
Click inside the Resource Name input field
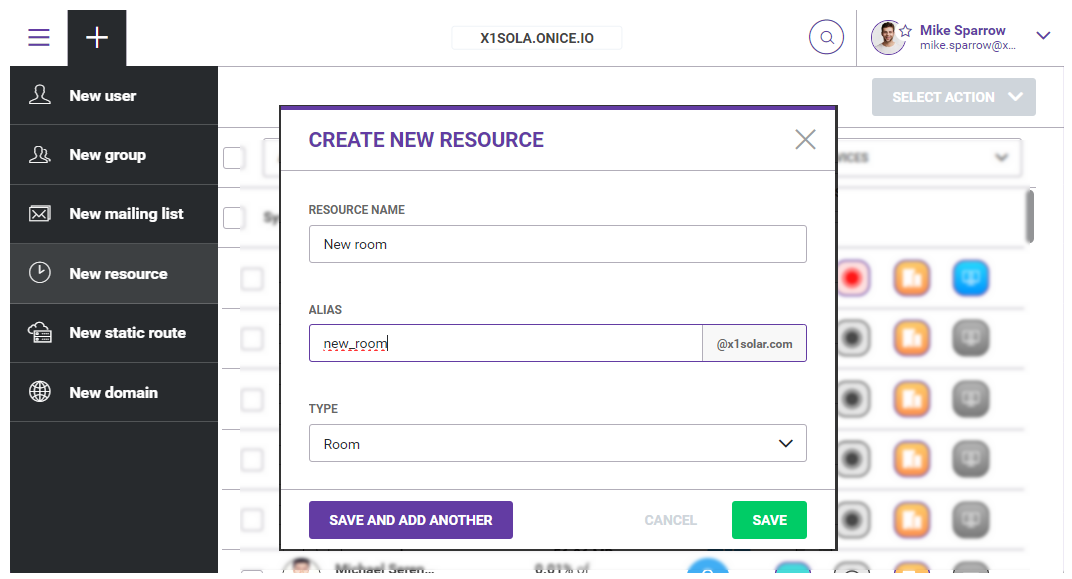(x=557, y=244)
